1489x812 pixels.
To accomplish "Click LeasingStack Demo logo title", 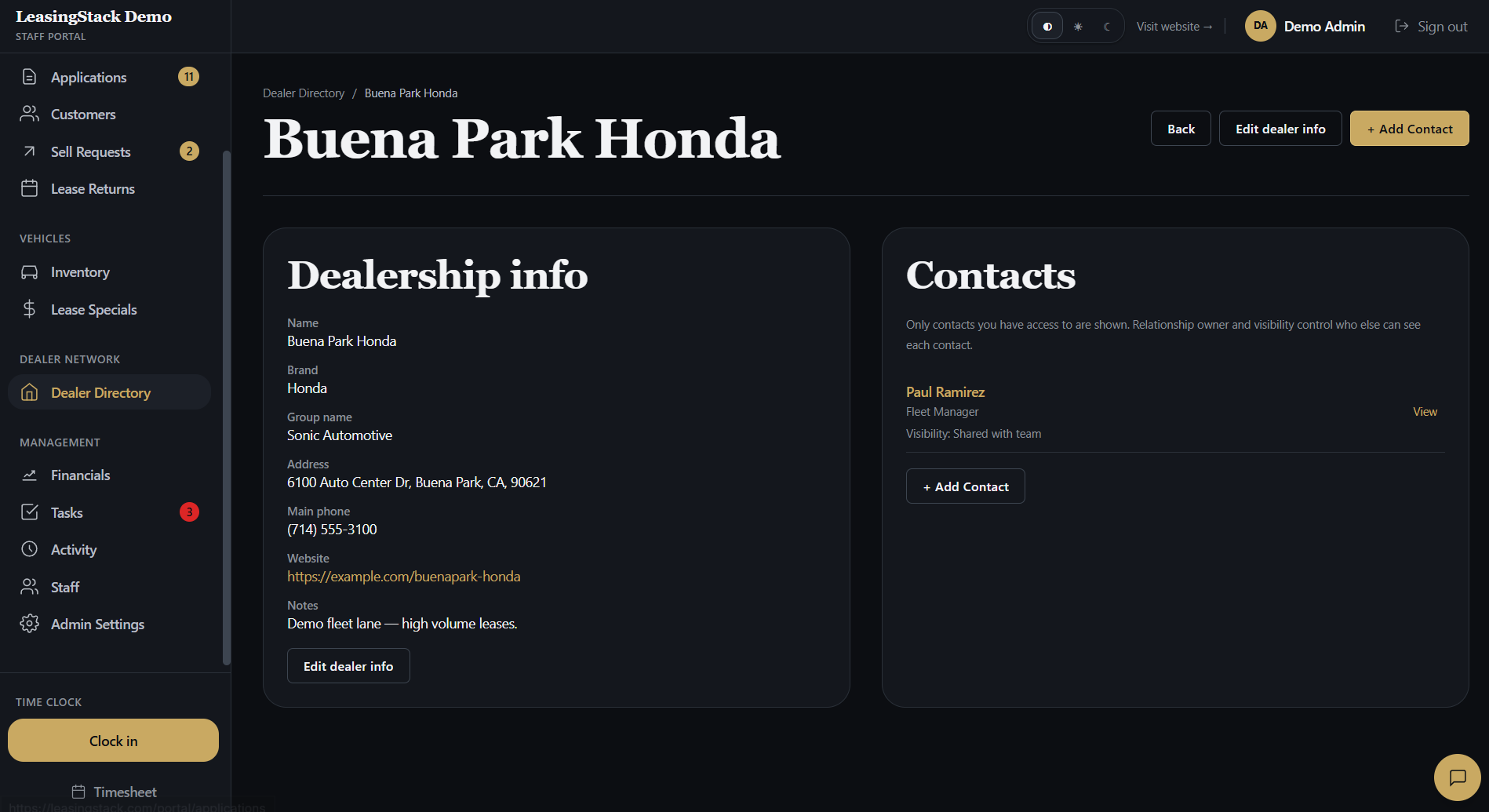I will (93, 16).
